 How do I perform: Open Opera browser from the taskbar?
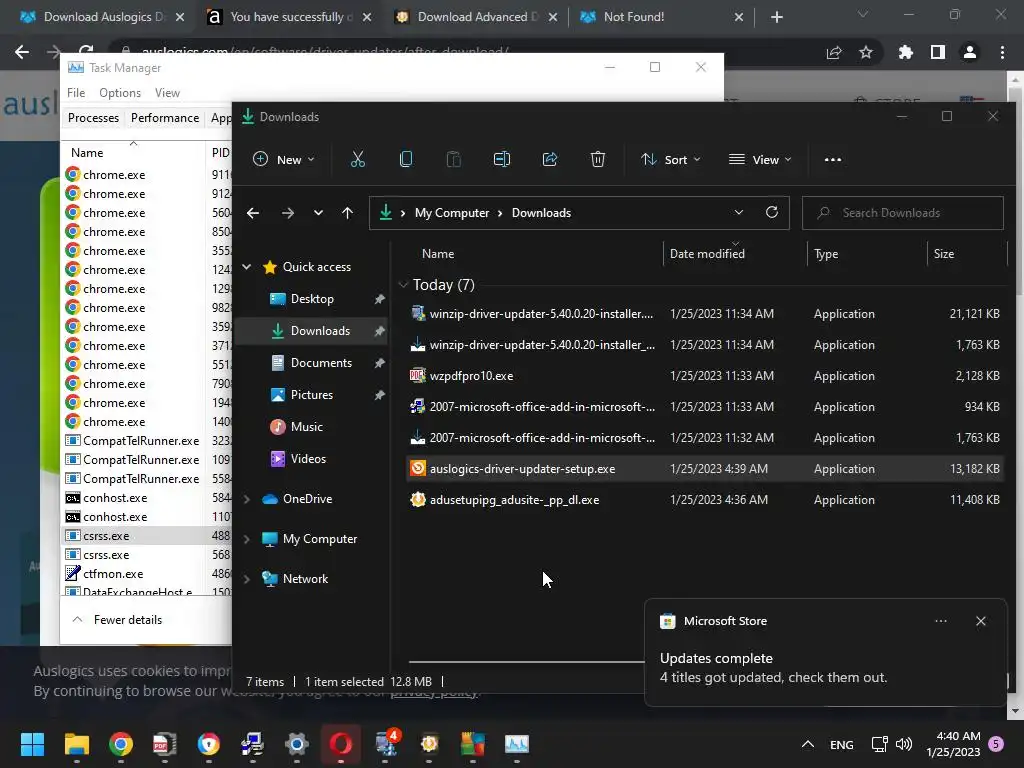341,744
